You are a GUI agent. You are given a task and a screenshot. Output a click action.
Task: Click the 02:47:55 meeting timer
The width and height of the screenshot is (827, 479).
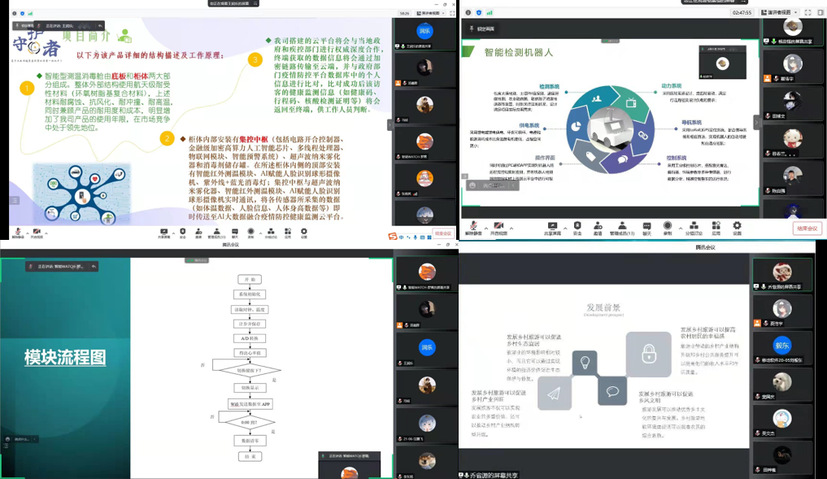tap(741, 13)
